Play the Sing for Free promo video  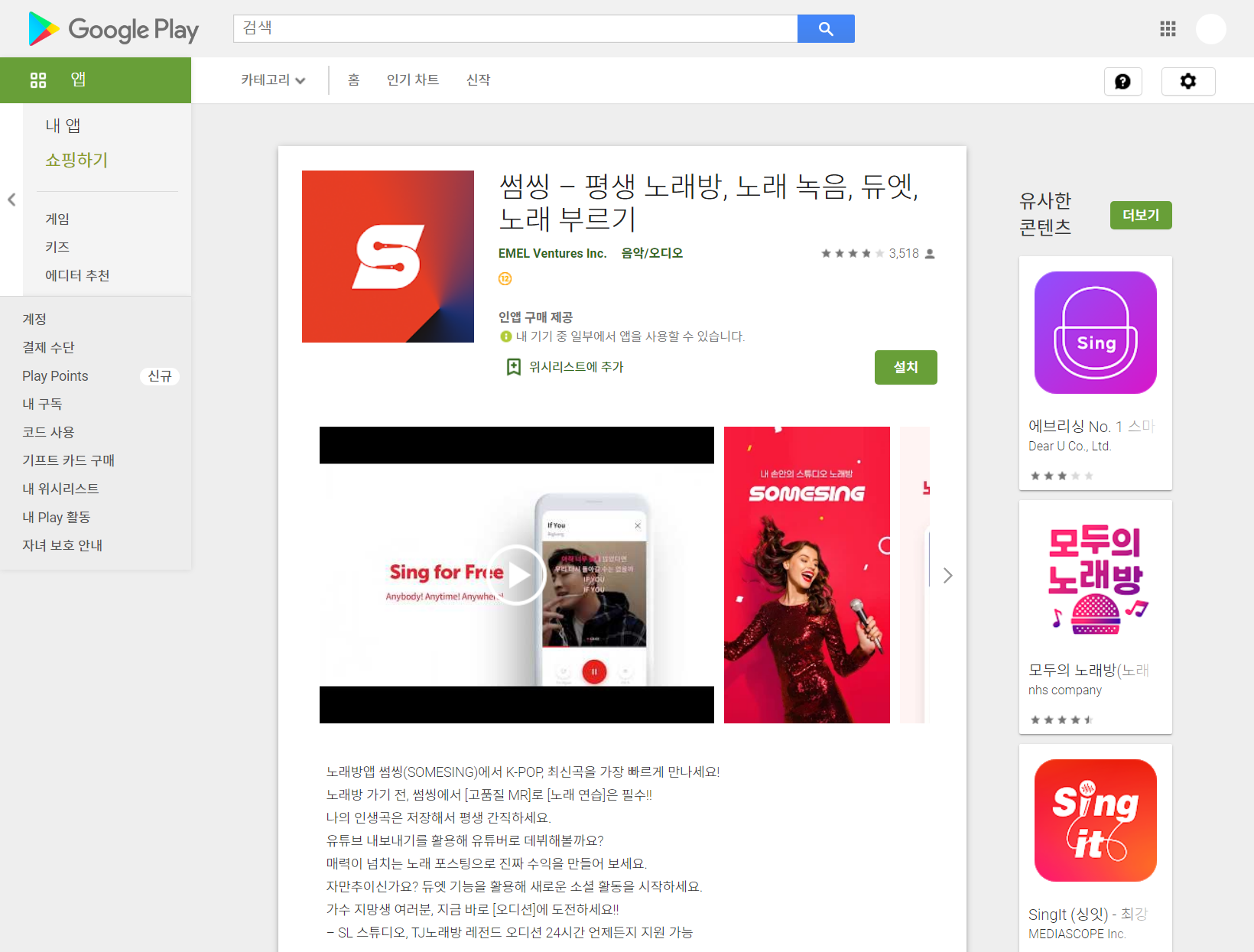click(x=517, y=575)
